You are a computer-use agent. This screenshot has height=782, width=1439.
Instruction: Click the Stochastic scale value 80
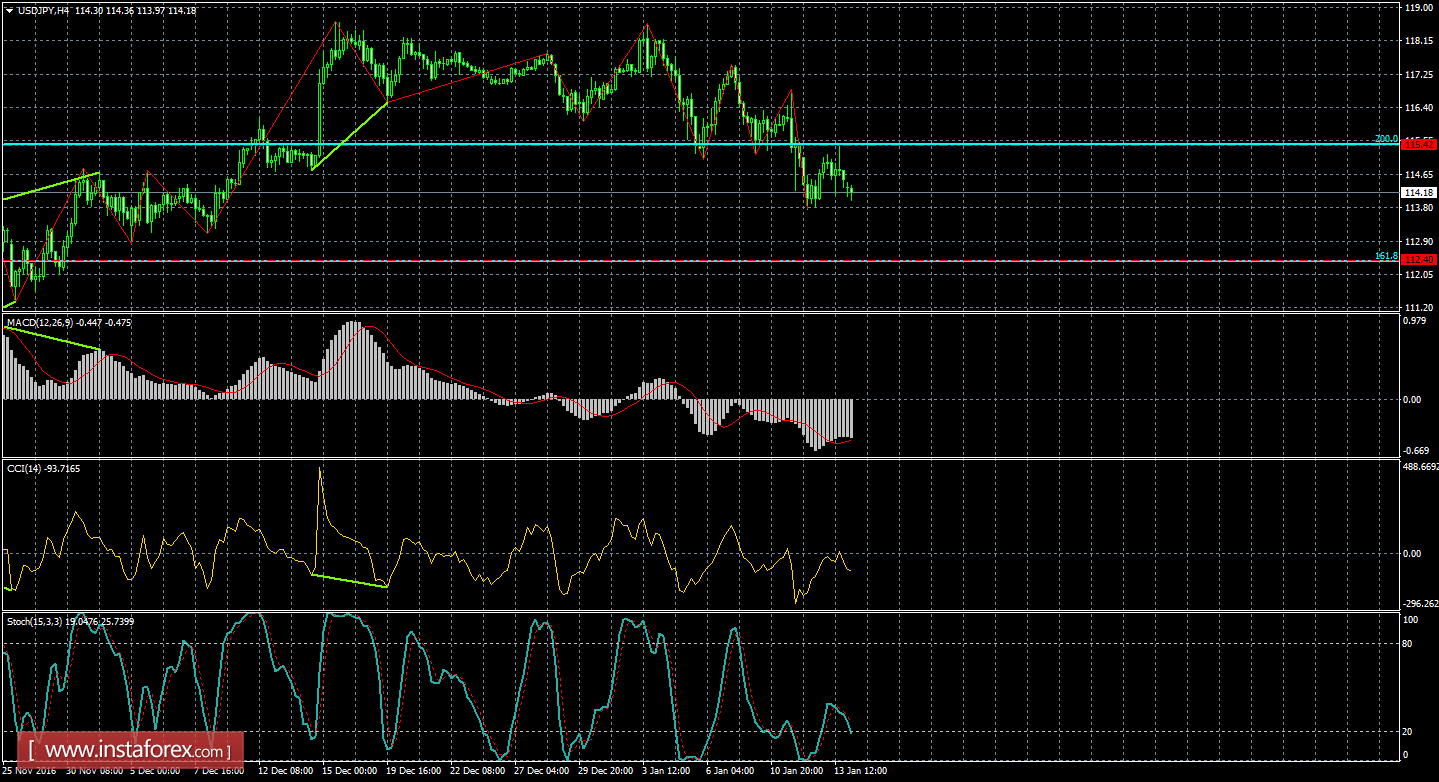click(1408, 644)
